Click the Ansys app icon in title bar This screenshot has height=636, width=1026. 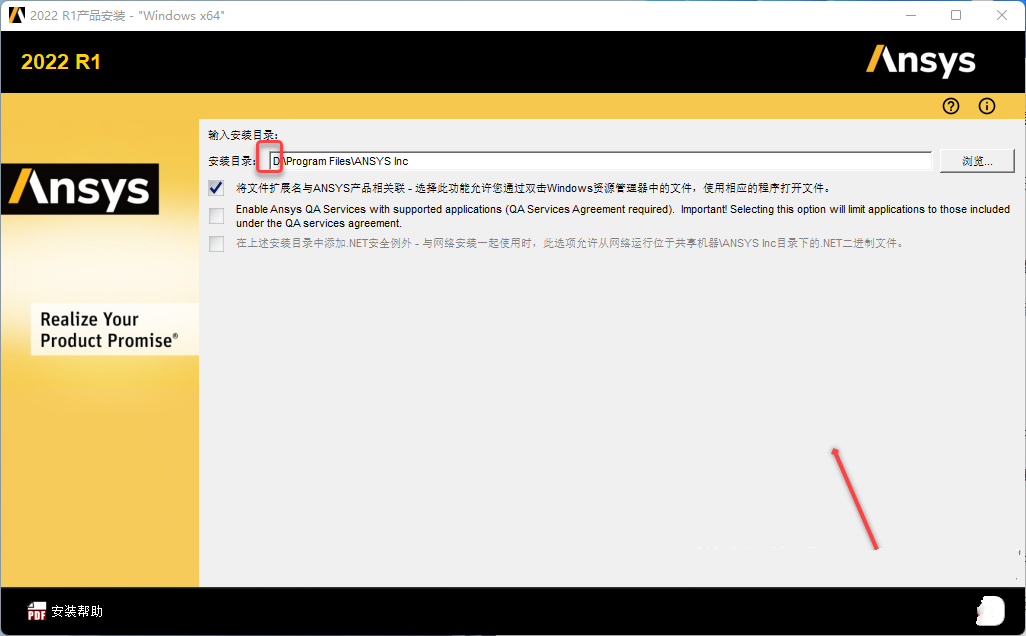16,15
